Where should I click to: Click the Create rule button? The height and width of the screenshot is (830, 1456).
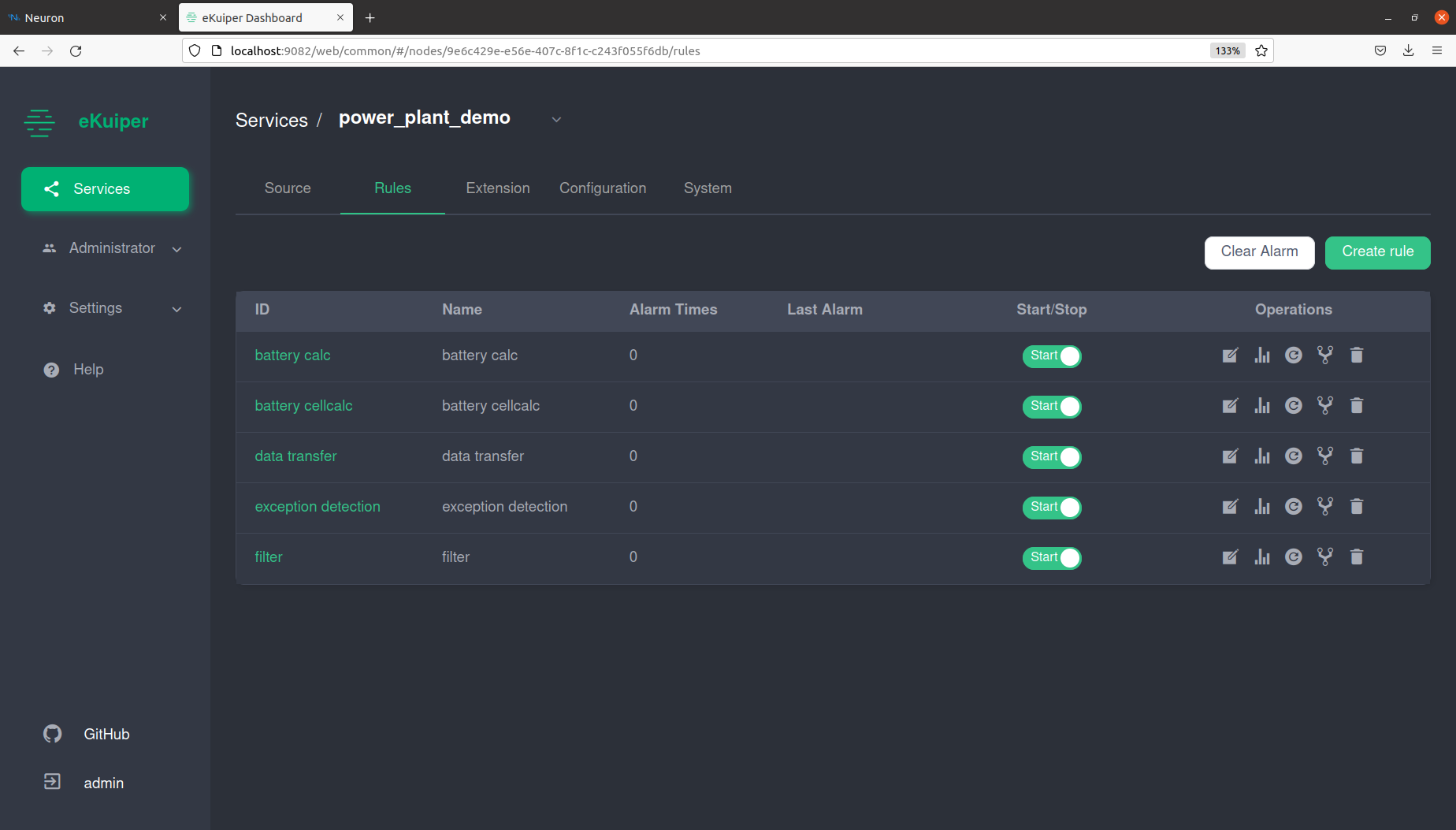pyautogui.click(x=1377, y=252)
